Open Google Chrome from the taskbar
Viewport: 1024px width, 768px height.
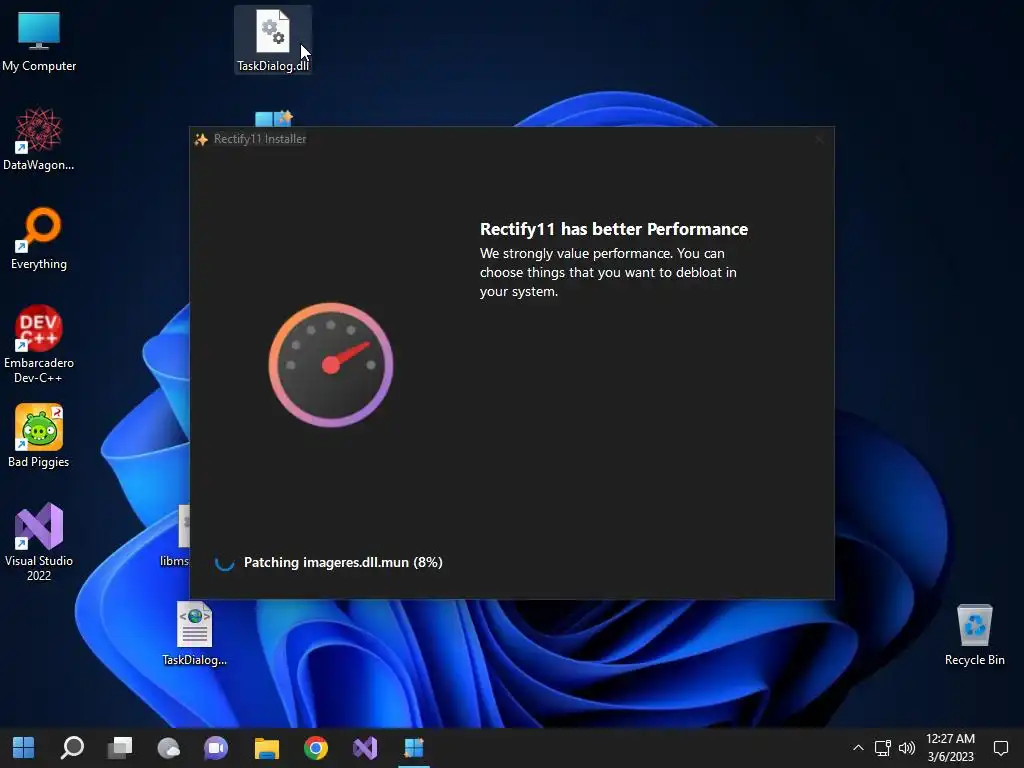(x=315, y=748)
